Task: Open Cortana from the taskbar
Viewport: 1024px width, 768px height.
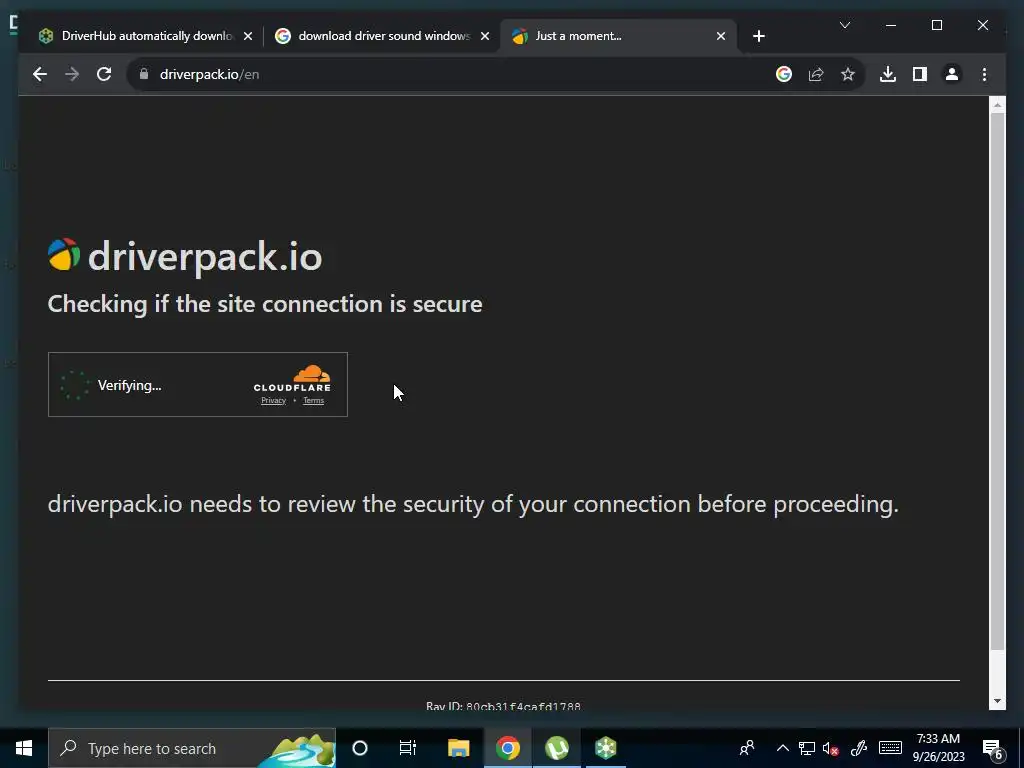Action: [360, 748]
